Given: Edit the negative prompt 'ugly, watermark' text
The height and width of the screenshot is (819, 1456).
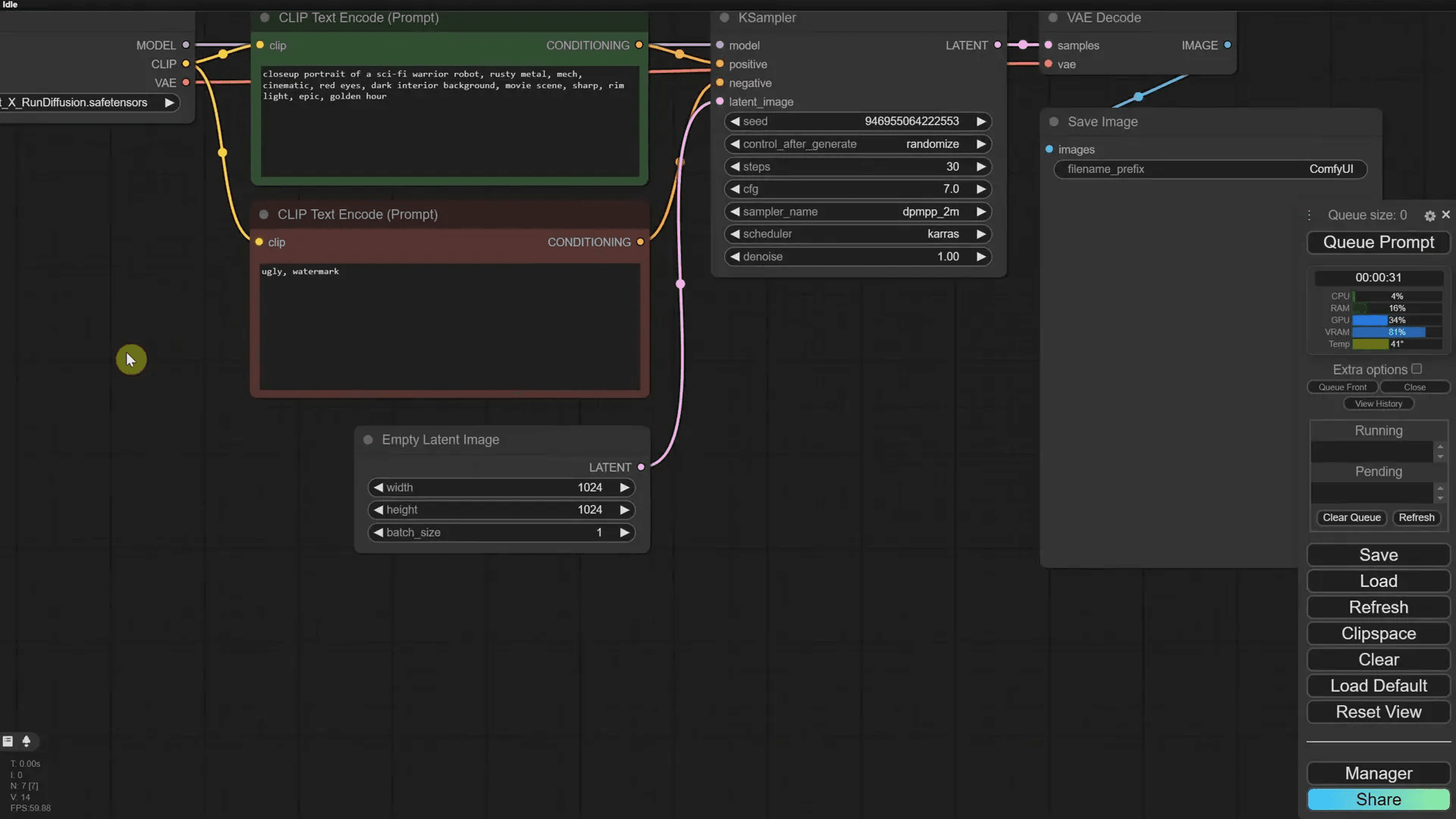Looking at the screenshot, I should [x=450, y=326].
